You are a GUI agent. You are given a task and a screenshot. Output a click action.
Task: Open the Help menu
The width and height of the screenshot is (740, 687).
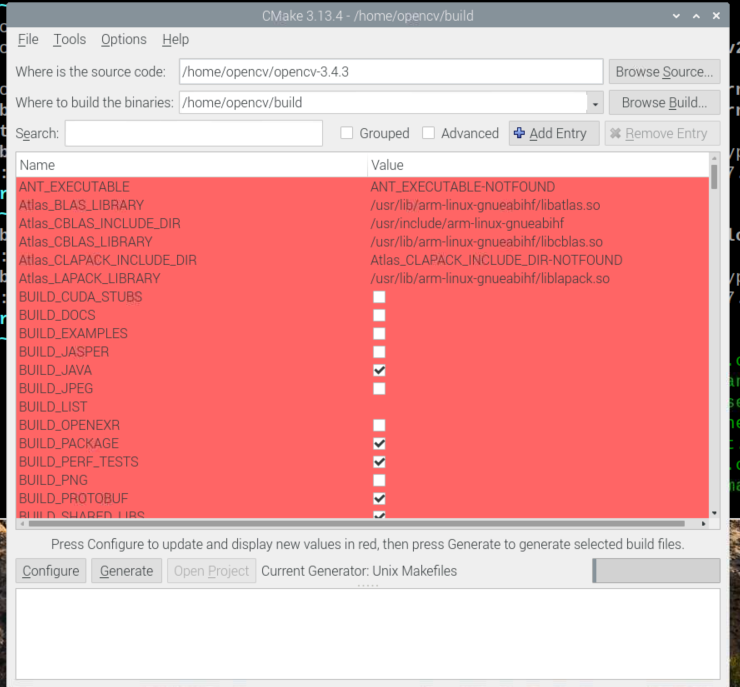(x=176, y=39)
